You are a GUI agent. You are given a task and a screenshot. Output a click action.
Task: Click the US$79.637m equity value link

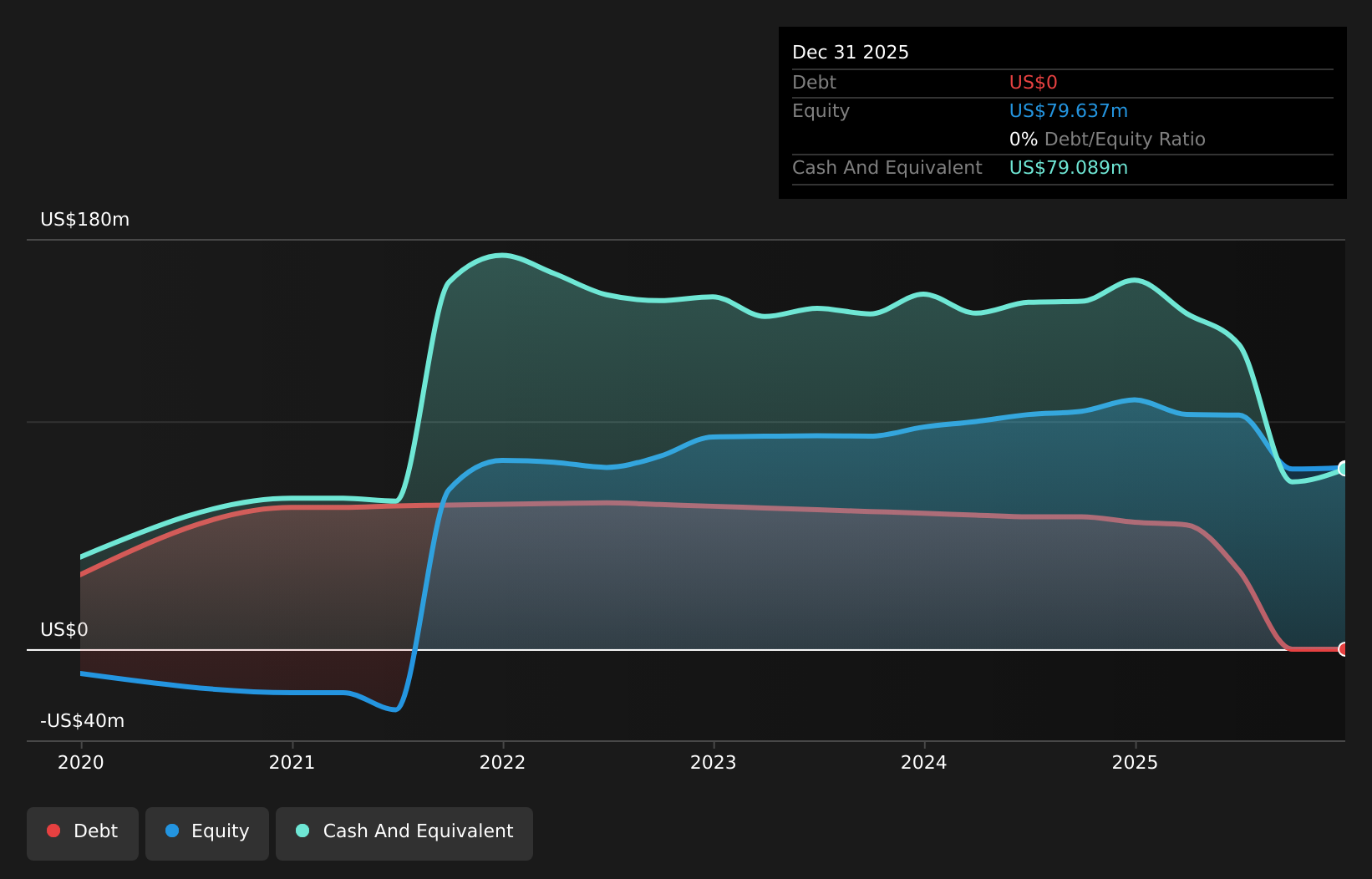[x=1068, y=110]
